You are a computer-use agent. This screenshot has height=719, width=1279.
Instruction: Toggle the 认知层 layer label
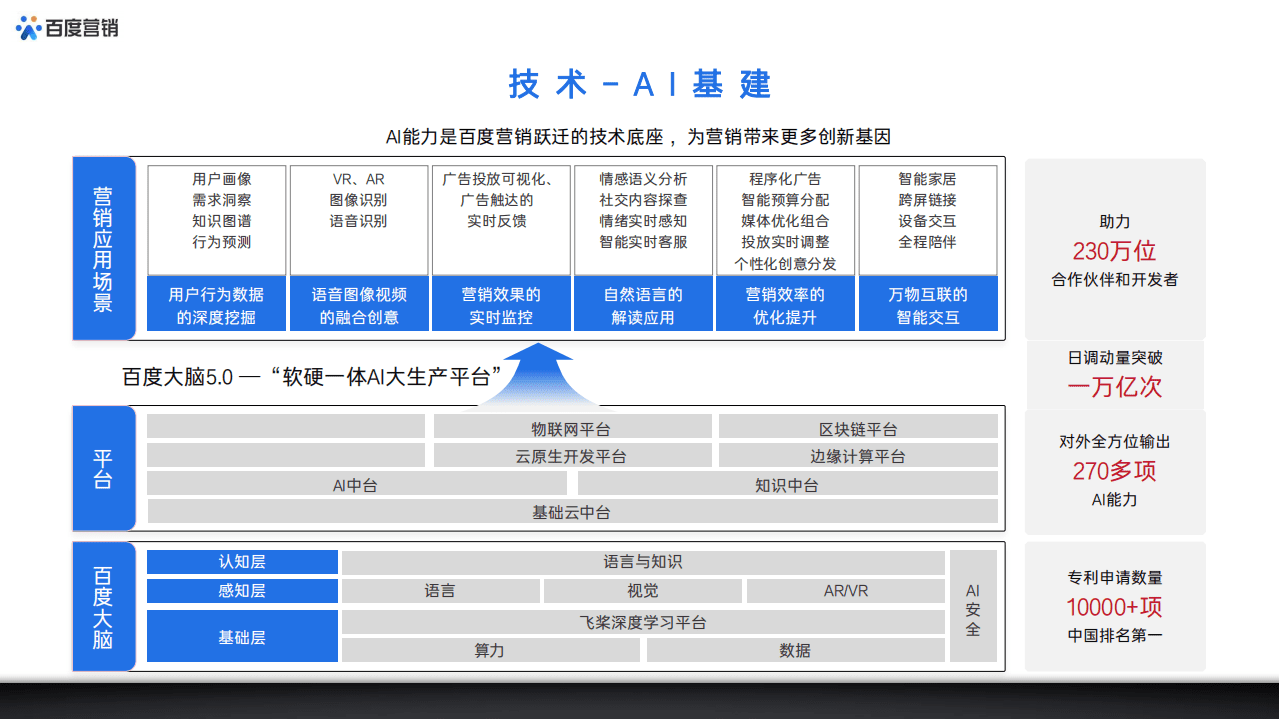coord(242,561)
